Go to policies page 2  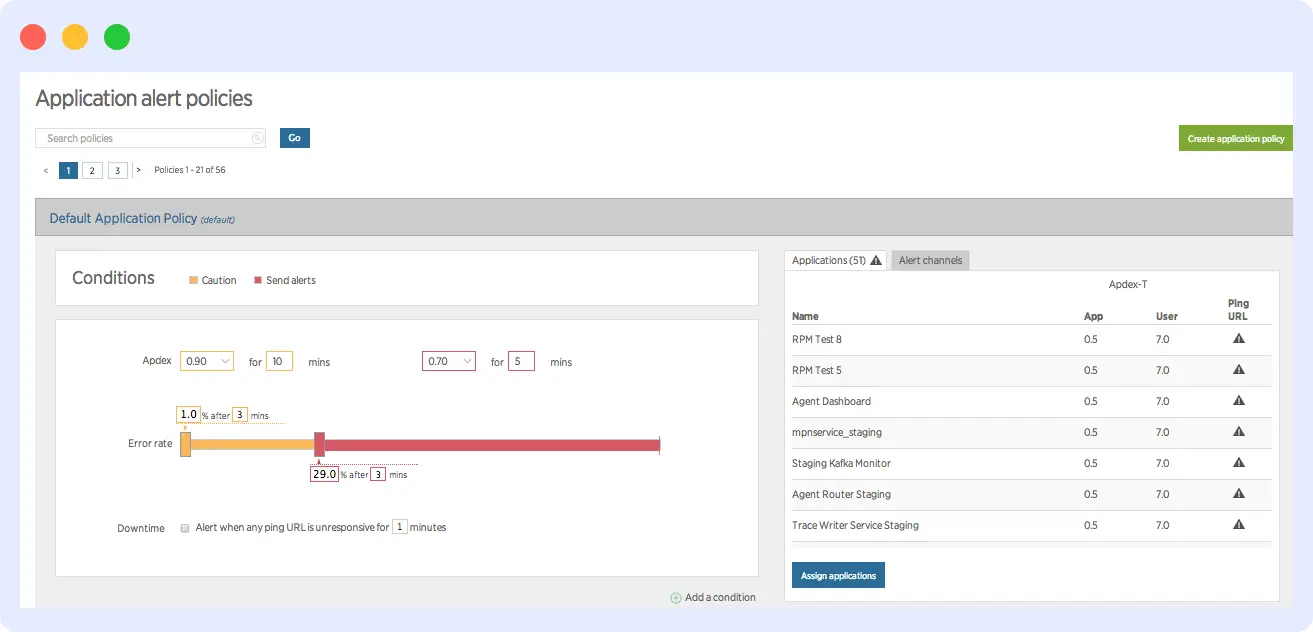coord(92,170)
